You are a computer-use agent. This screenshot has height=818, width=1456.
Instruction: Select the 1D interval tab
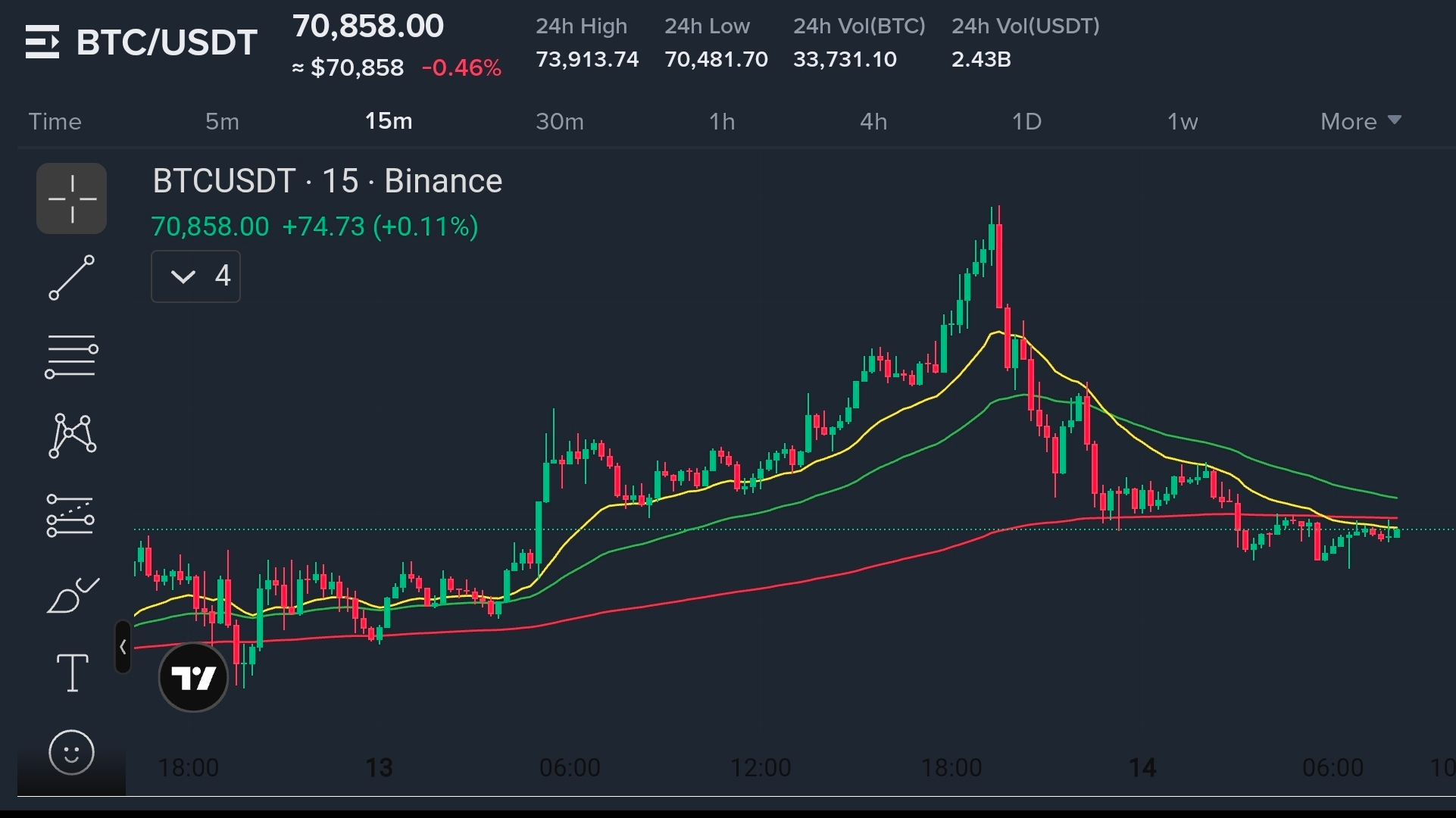pos(1026,121)
